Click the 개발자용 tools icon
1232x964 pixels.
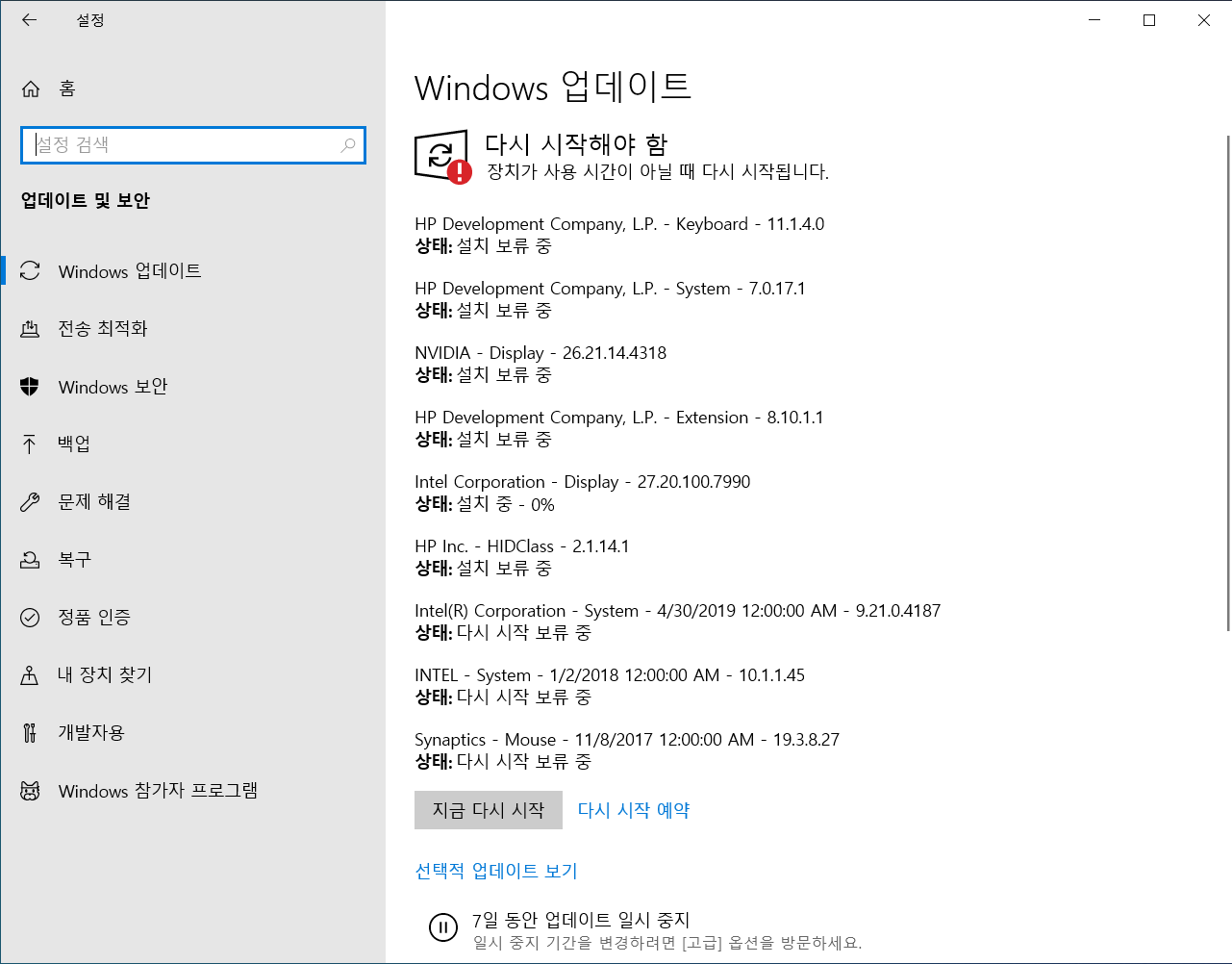pyautogui.click(x=30, y=733)
